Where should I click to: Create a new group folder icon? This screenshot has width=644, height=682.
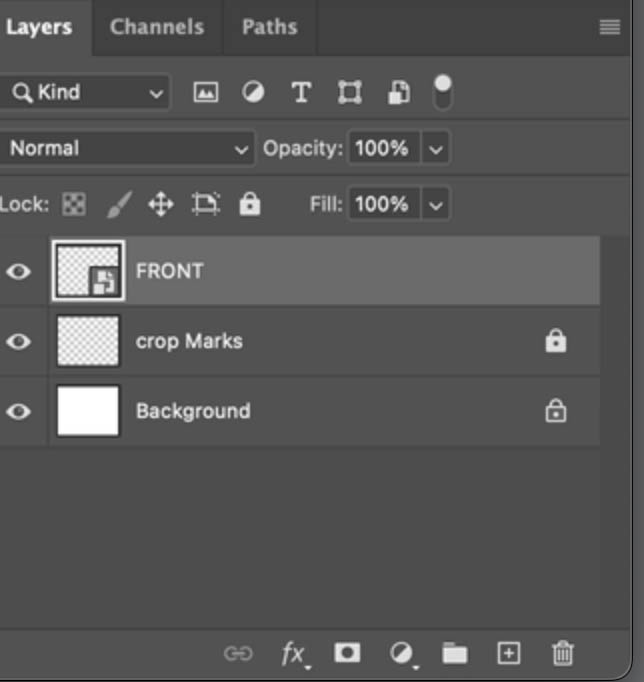pyautogui.click(x=455, y=653)
